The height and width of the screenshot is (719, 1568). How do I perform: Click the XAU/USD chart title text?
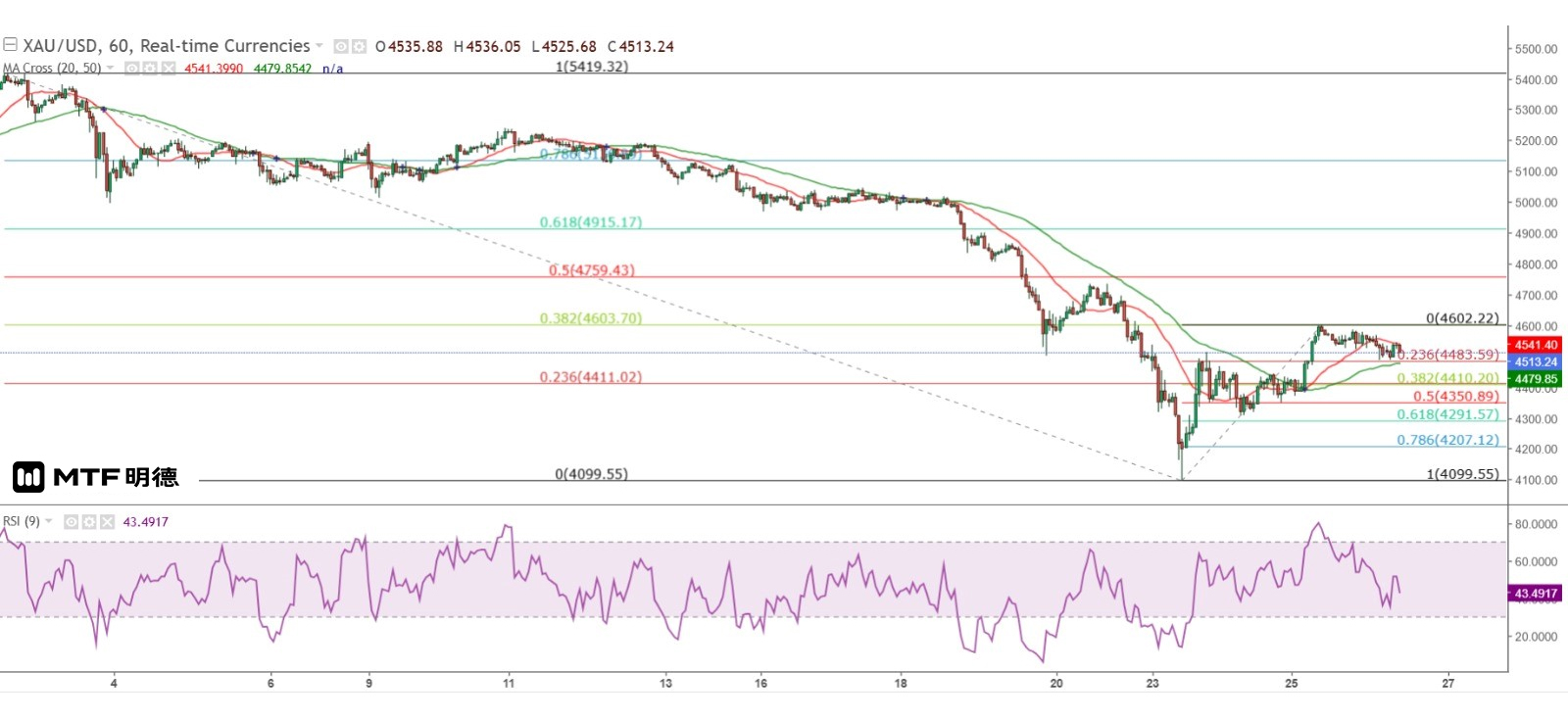(x=166, y=46)
